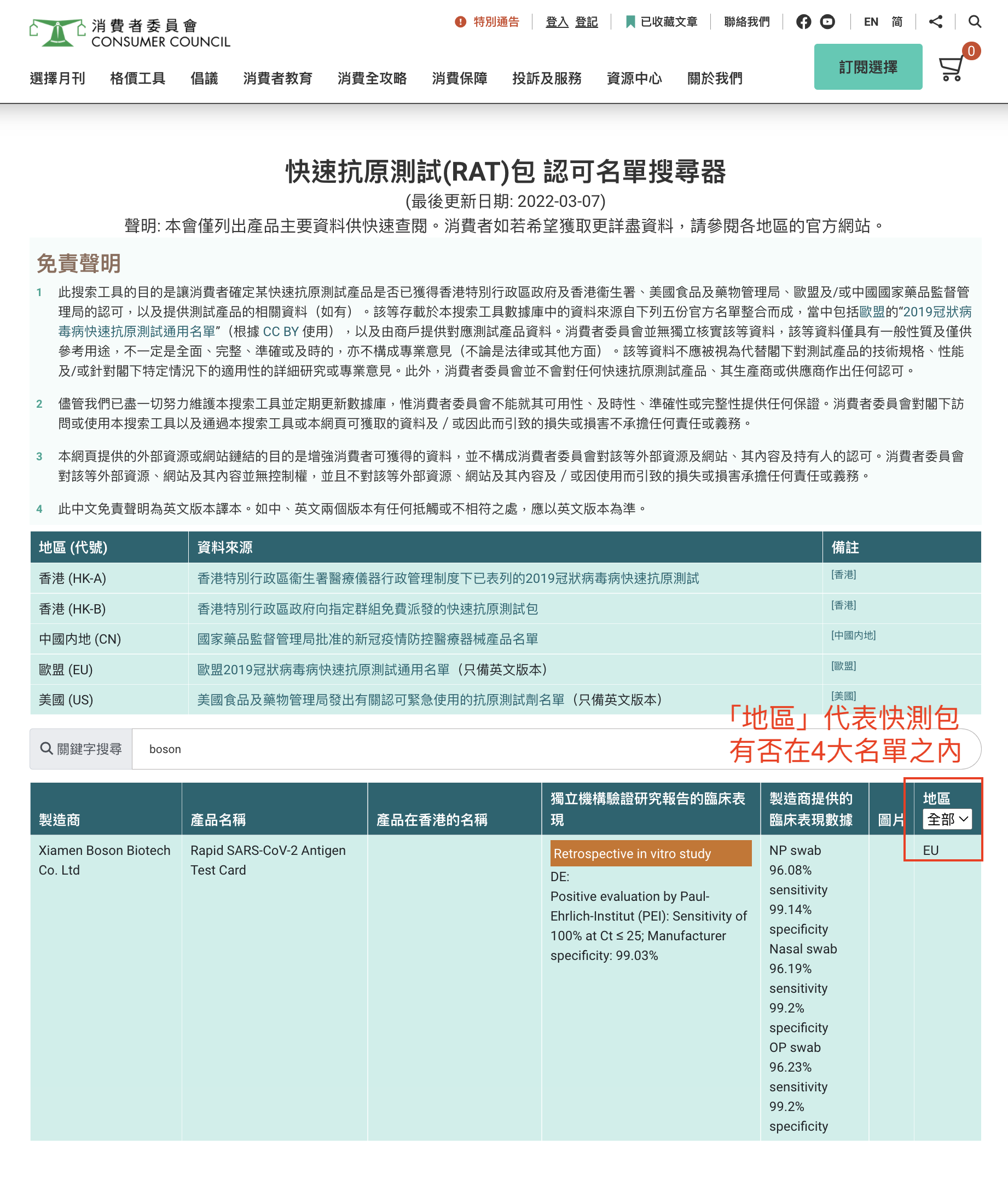Click the 登入 login link

click(557, 22)
